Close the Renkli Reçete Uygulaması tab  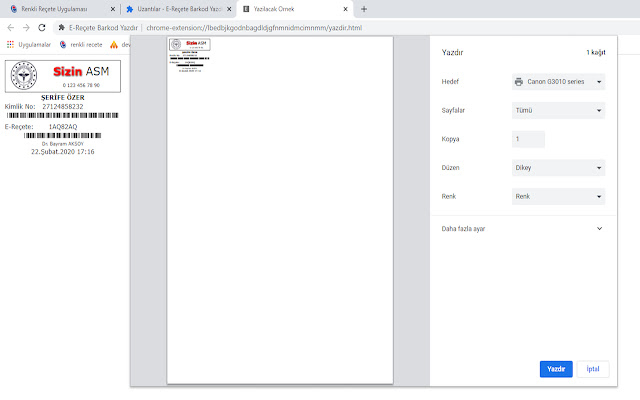point(113,9)
